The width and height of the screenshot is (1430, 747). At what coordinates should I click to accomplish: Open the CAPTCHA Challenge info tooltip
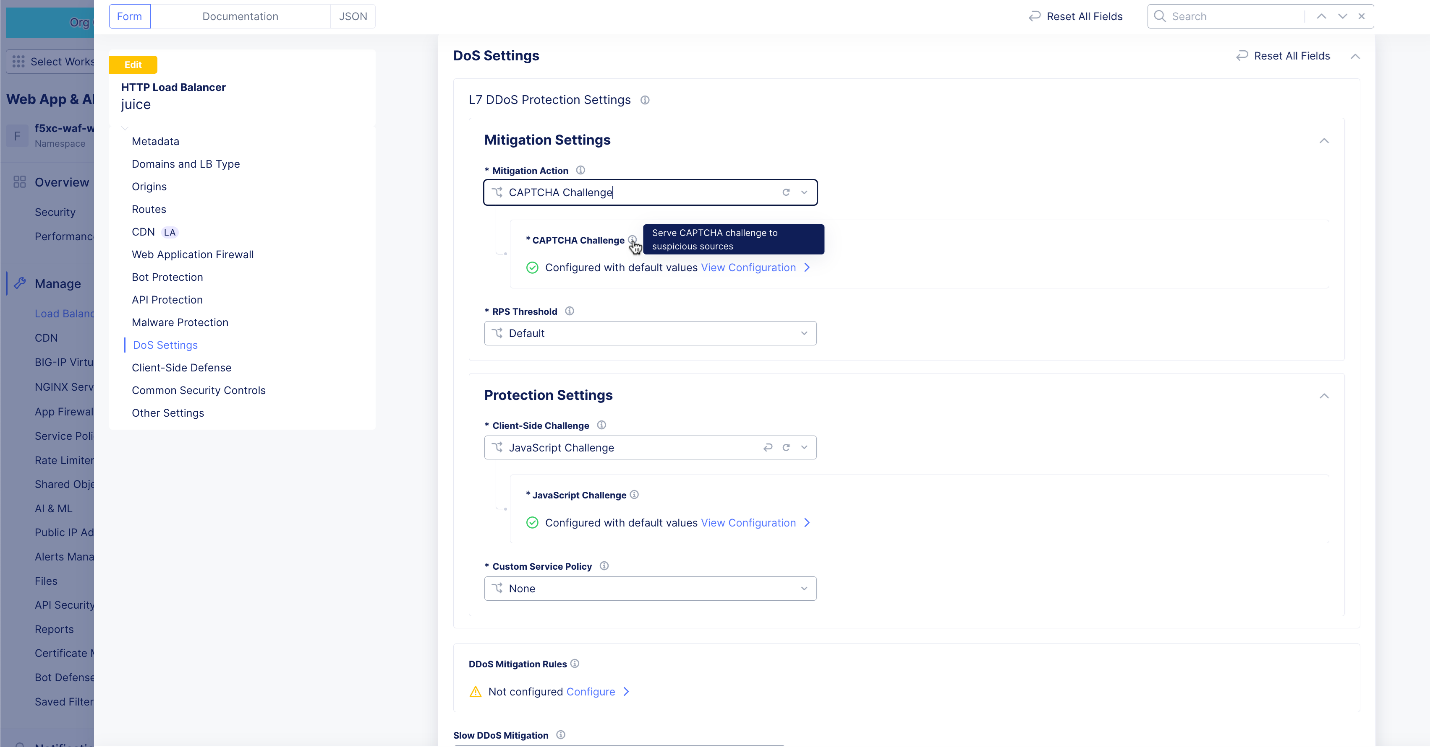[633, 240]
